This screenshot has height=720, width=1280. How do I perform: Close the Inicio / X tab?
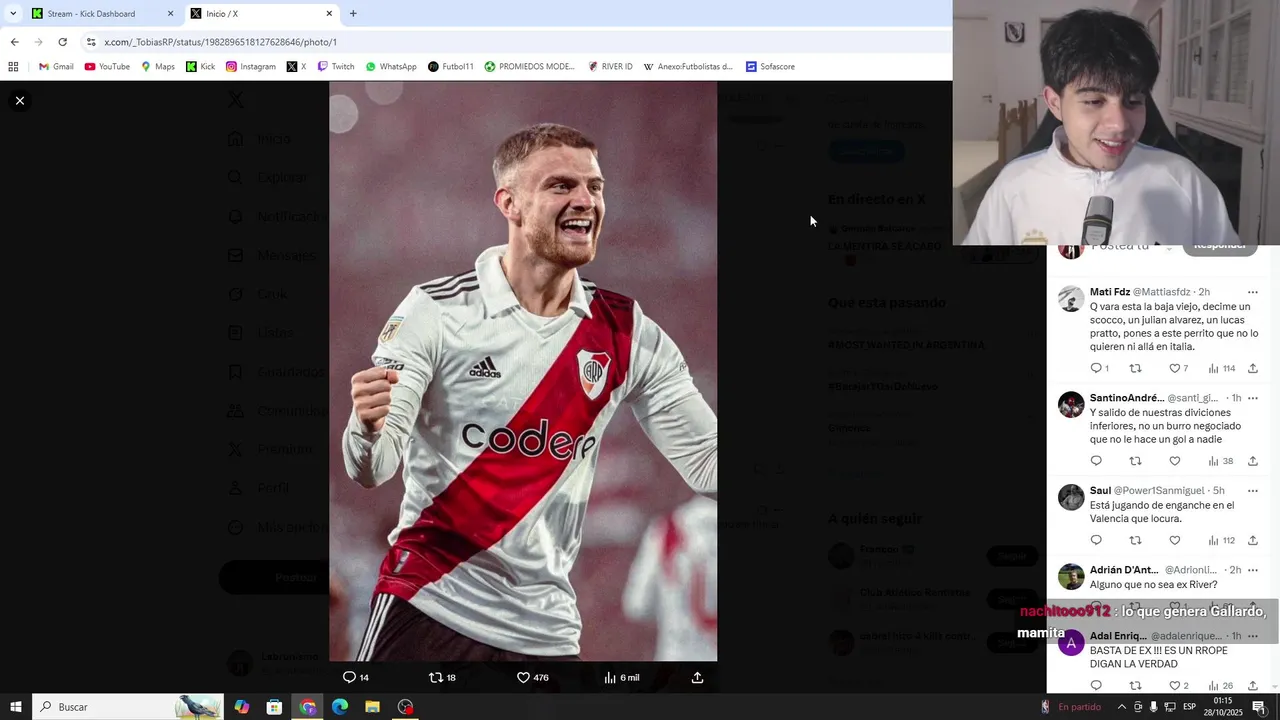coord(329,14)
